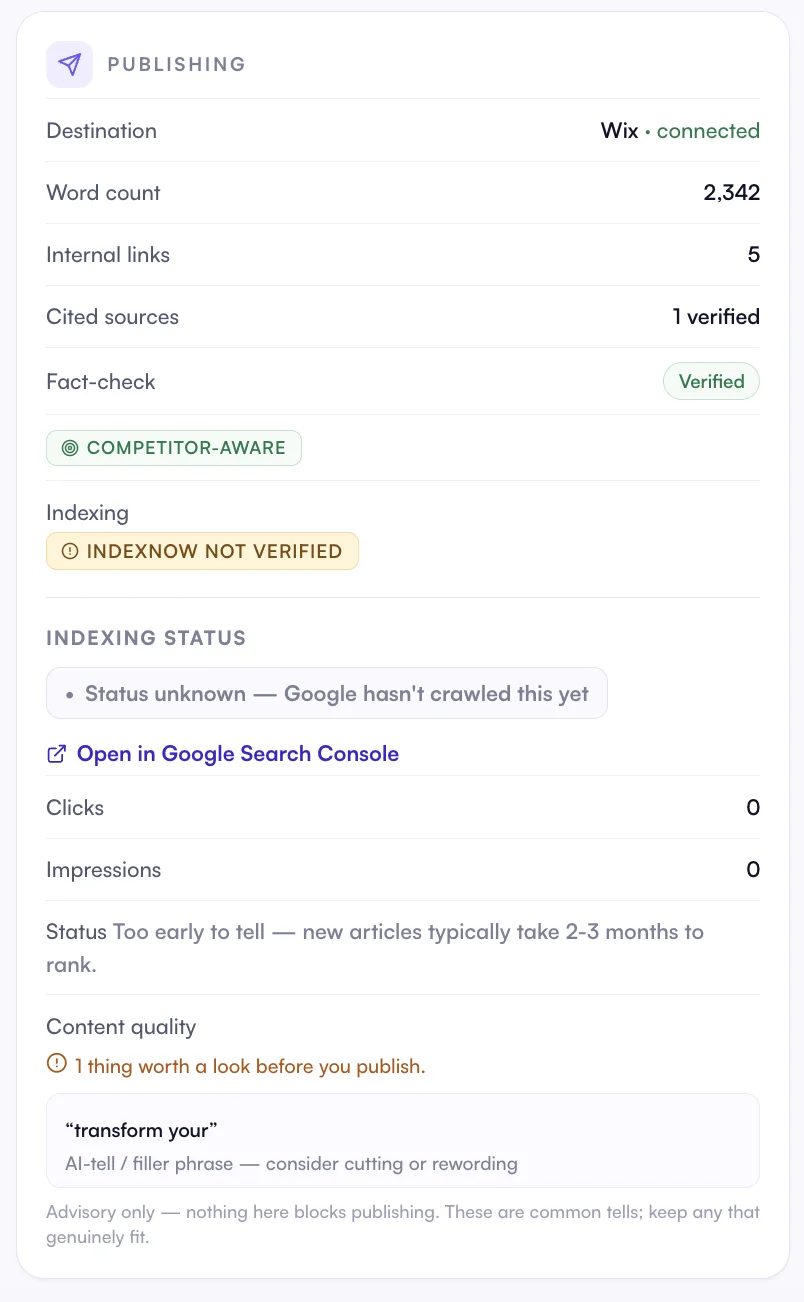Open in Google Search Console link

click(x=238, y=754)
